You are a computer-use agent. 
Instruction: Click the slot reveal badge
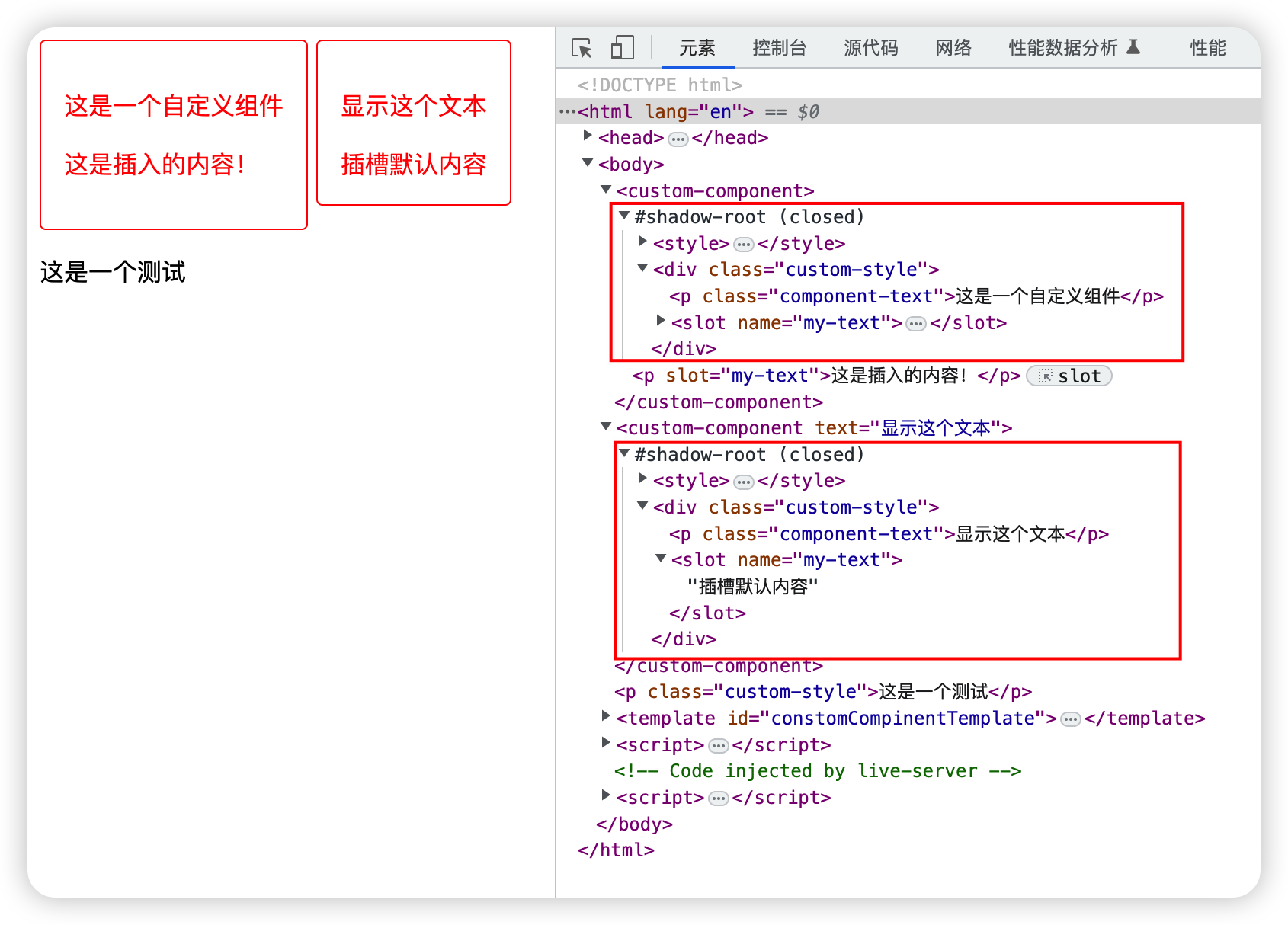click(x=1069, y=376)
